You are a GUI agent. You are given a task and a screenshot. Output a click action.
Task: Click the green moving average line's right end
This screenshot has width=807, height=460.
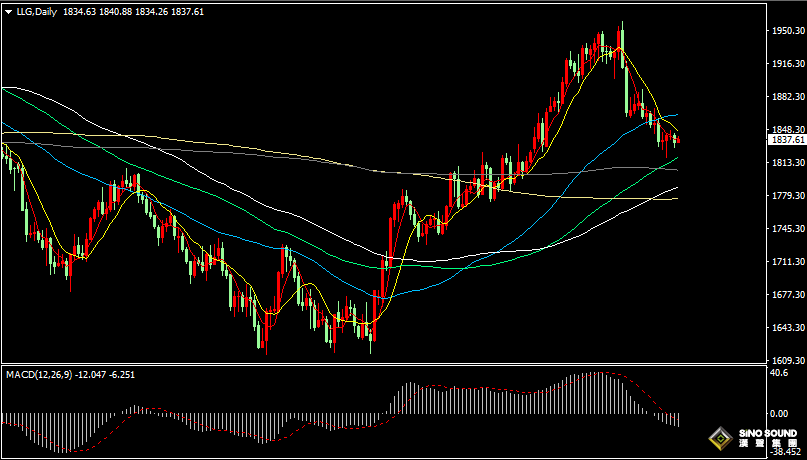(x=676, y=158)
